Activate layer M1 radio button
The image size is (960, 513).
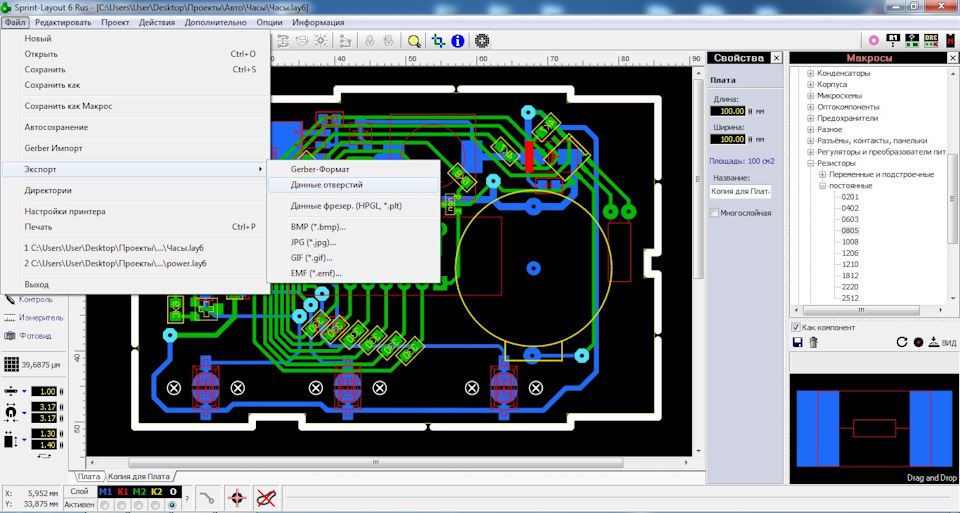tap(105, 505)
